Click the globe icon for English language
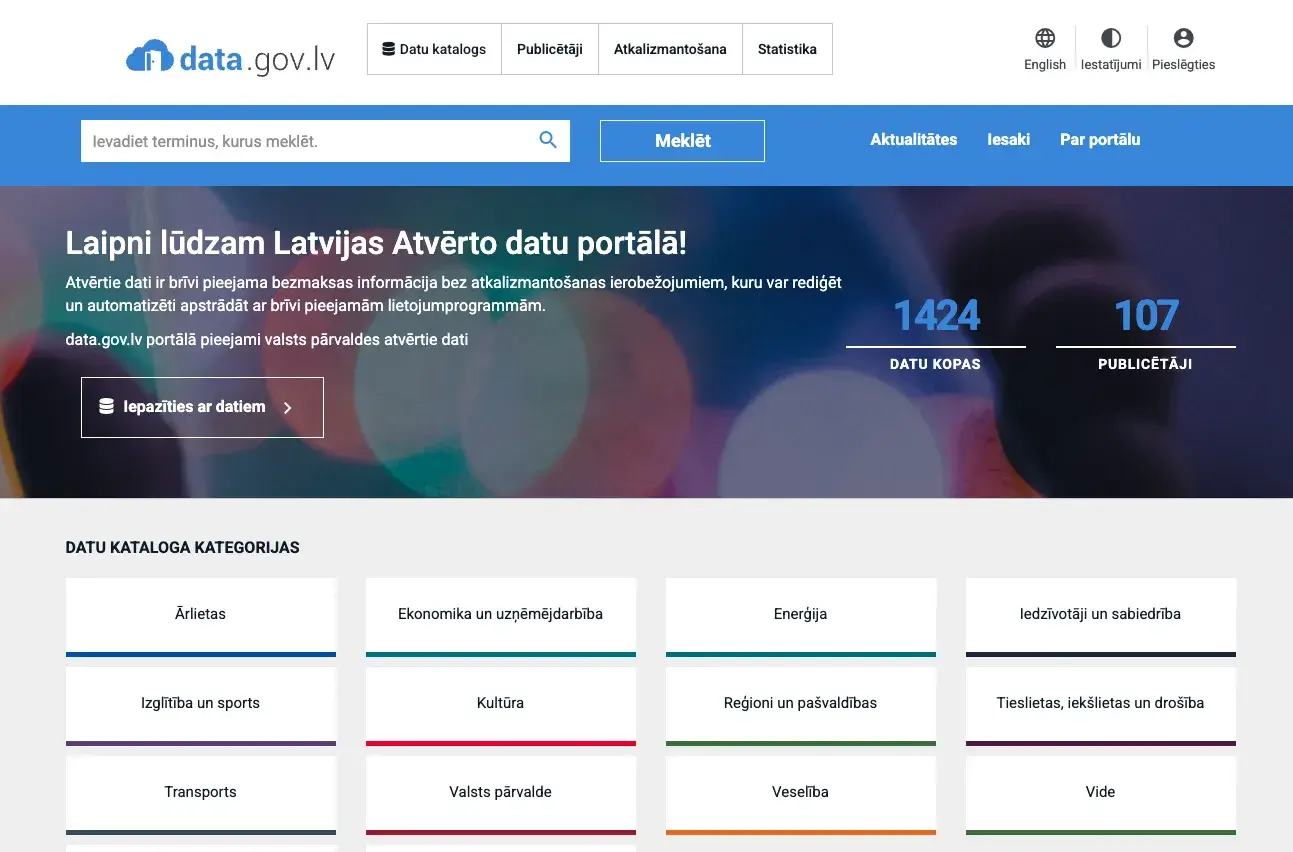This screenshot has width=1293, height=852. [x=1044, y=40]
